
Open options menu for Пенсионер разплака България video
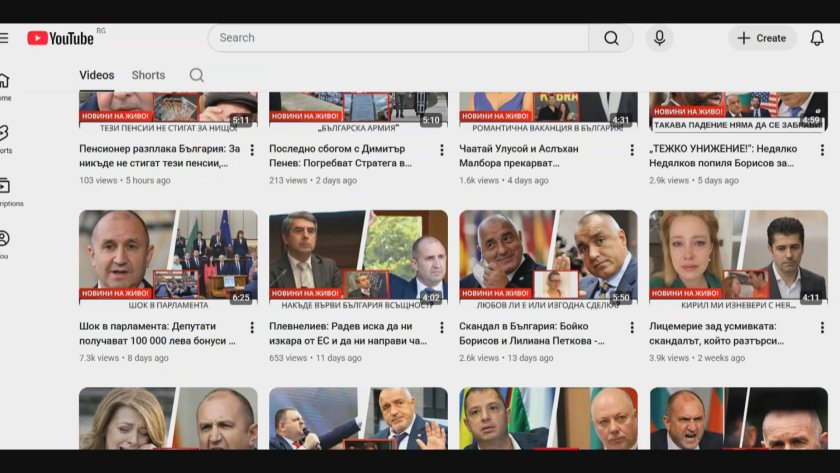(252, 150)
